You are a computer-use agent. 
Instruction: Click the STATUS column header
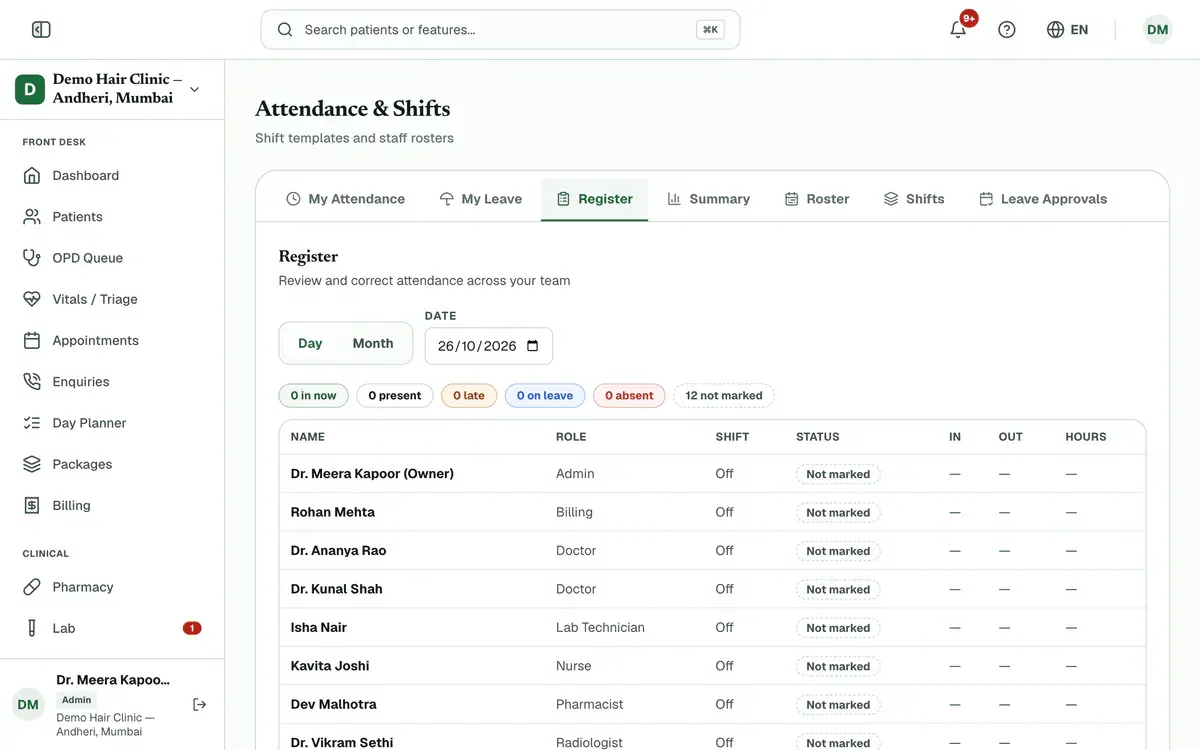(818, 437)
